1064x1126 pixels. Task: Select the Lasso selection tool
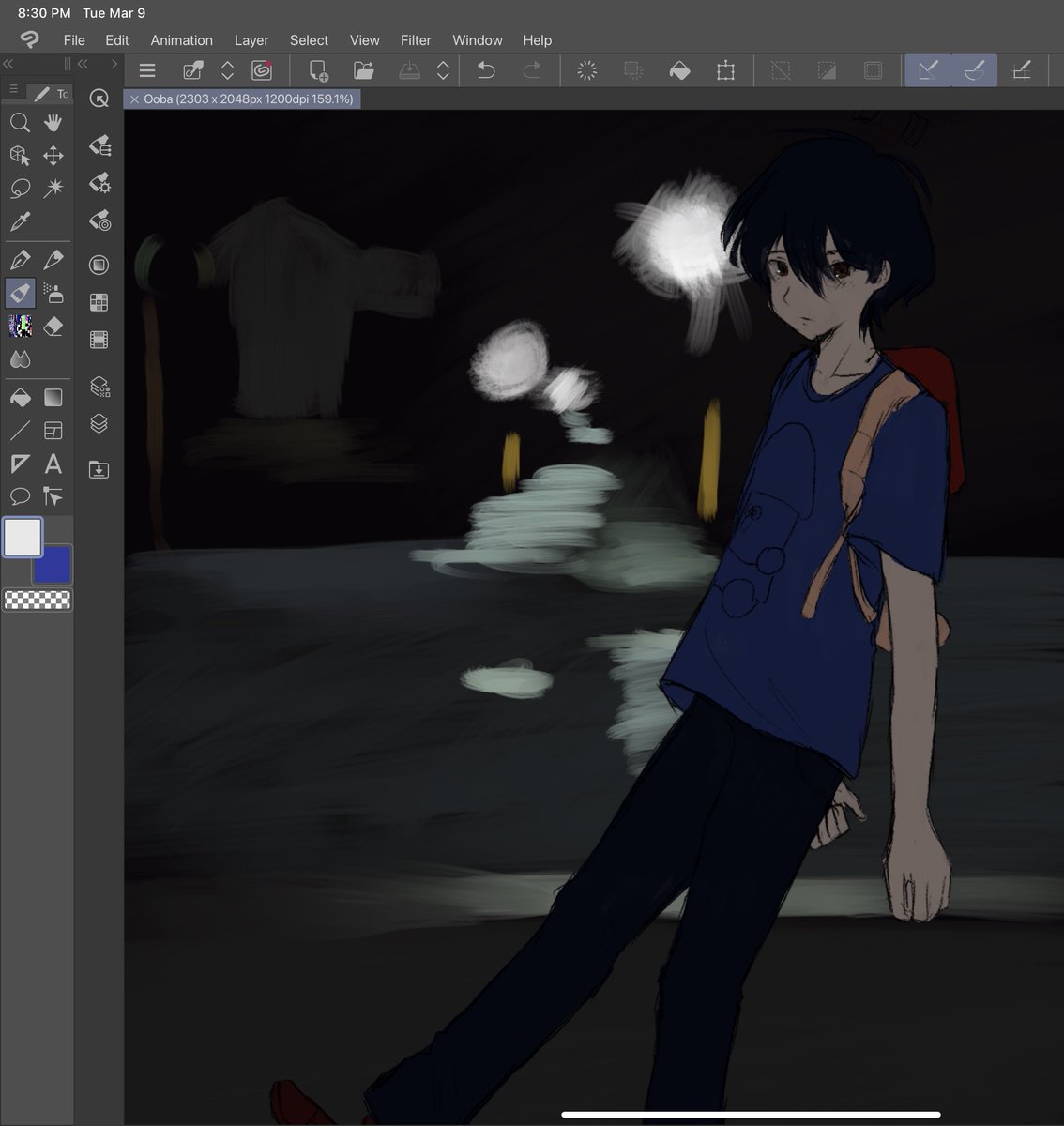click(x=20, y=189)
